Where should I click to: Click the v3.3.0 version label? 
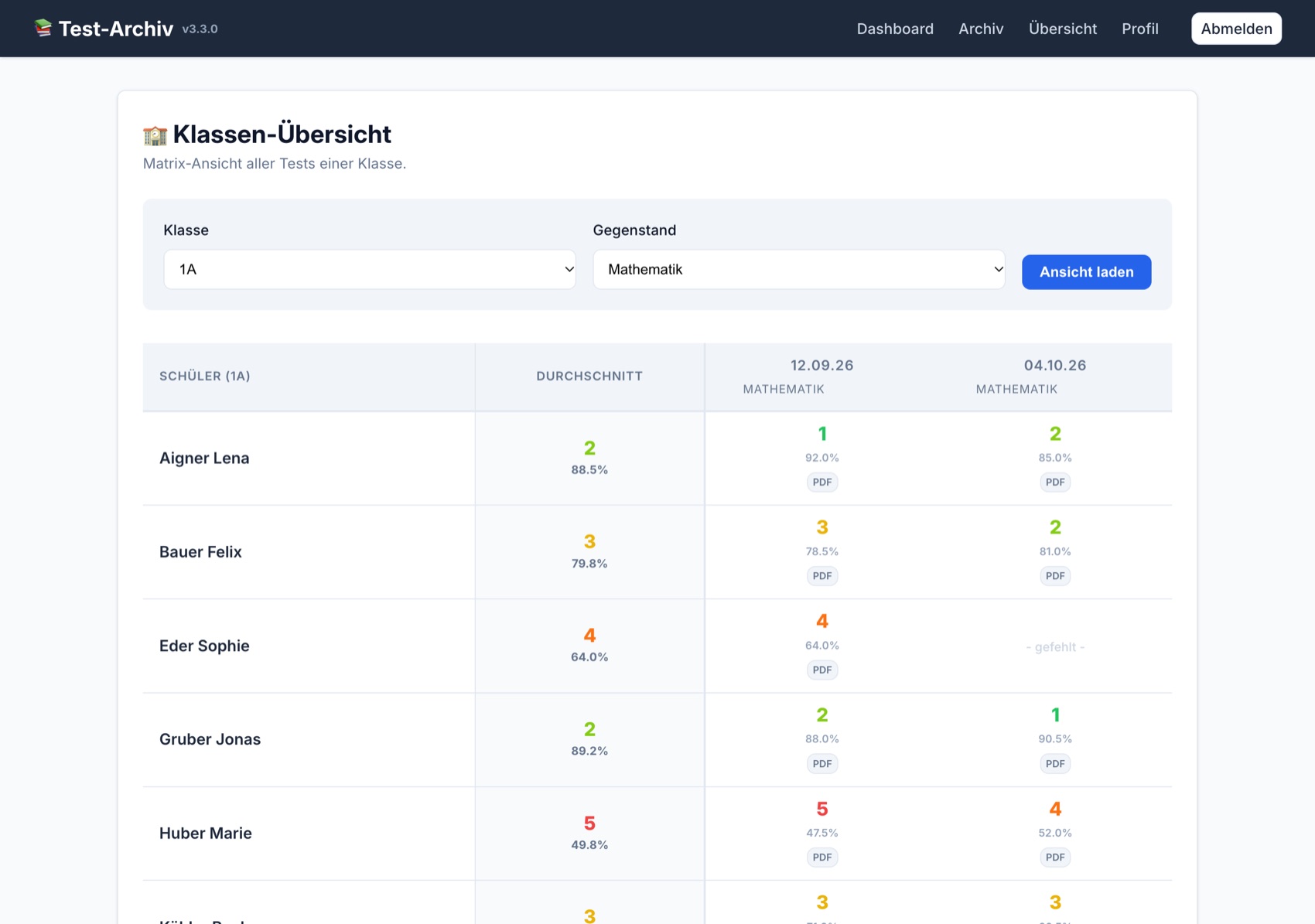pyautogui.click(x=200, y=29)
